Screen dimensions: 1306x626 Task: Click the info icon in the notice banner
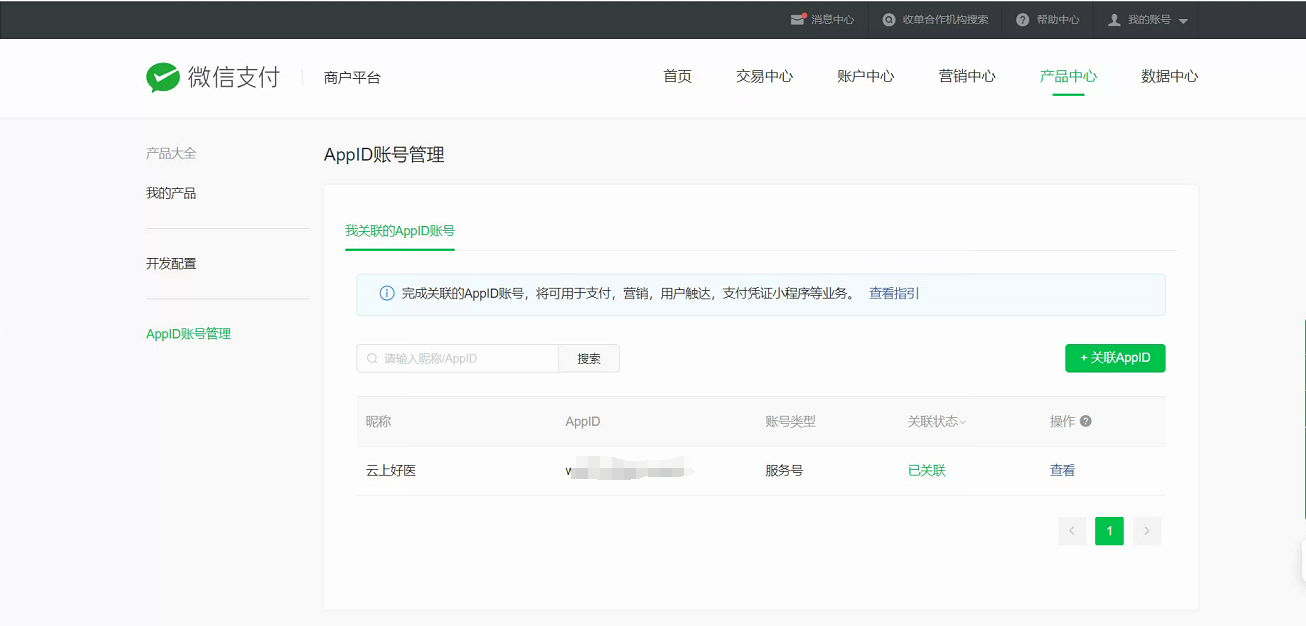(x=387, y=293)
